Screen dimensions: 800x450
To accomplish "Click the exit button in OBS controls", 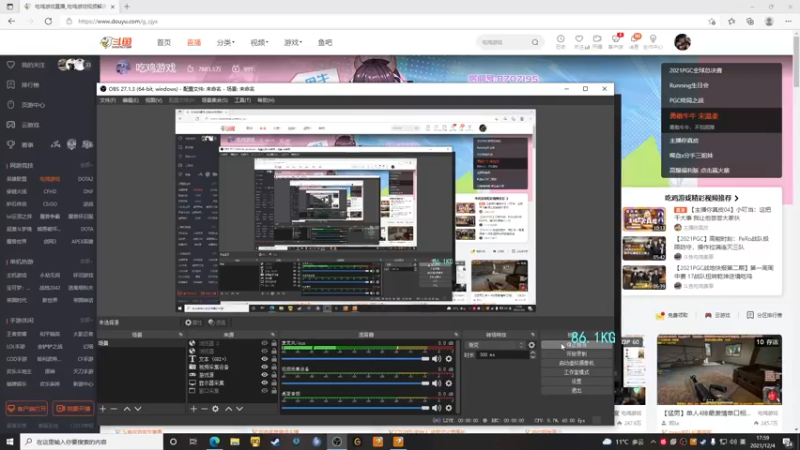I will (x=577, y=391).
